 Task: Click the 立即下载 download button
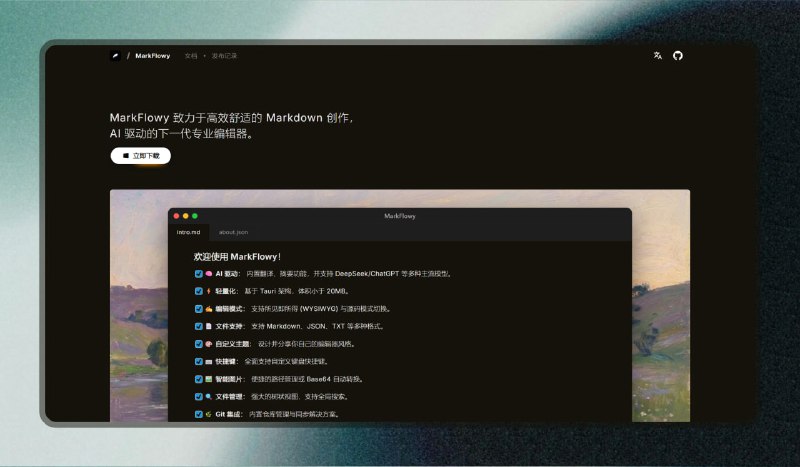pyautogui.click(x=141, y=156)
